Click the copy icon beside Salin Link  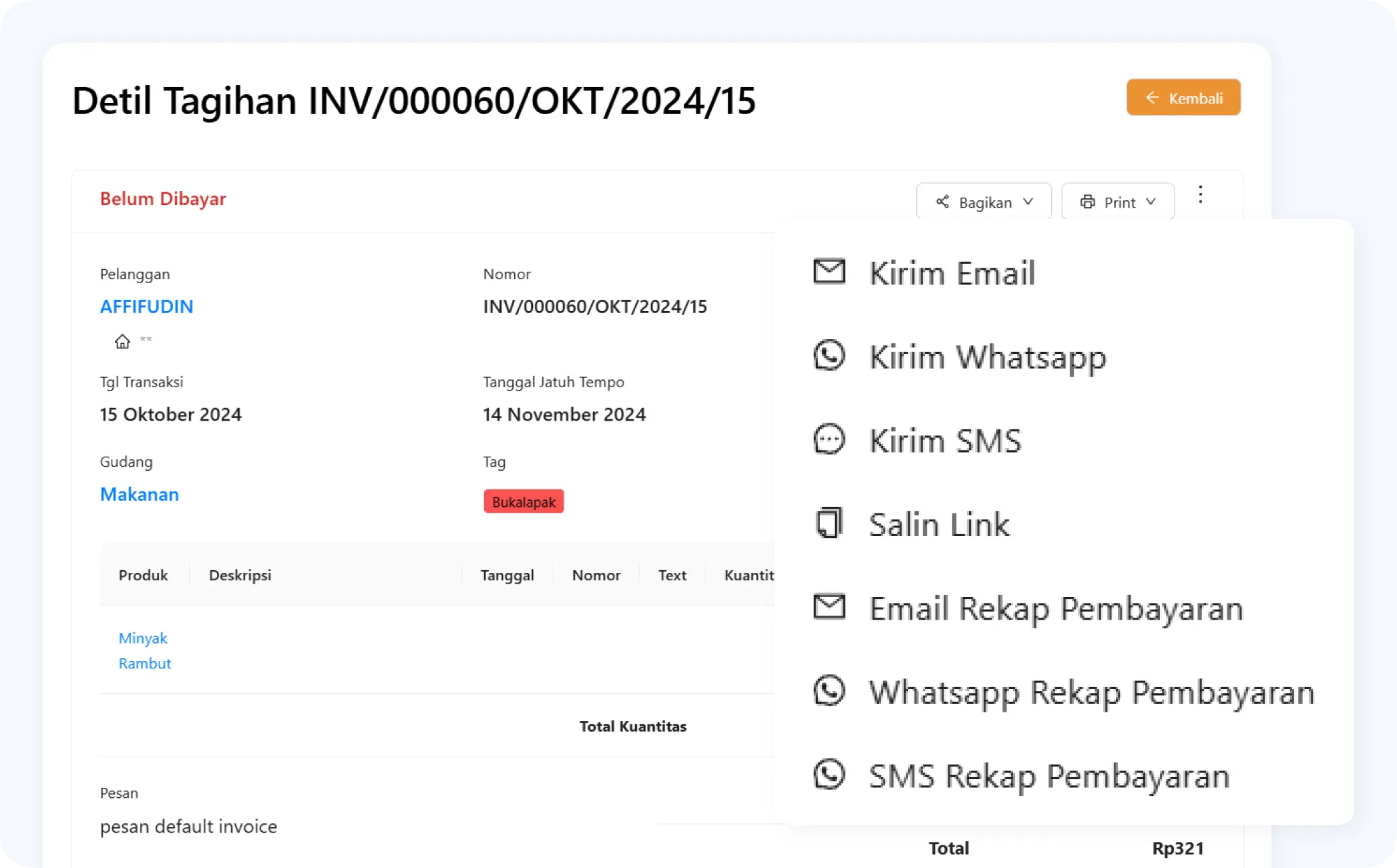coord(829,523)
